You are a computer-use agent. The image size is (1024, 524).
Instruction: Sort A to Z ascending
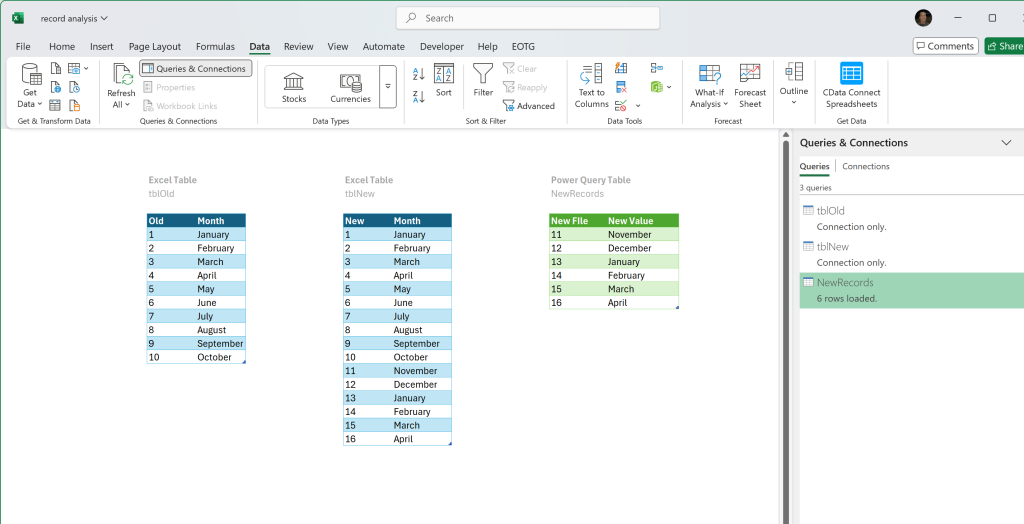(419, 73)
